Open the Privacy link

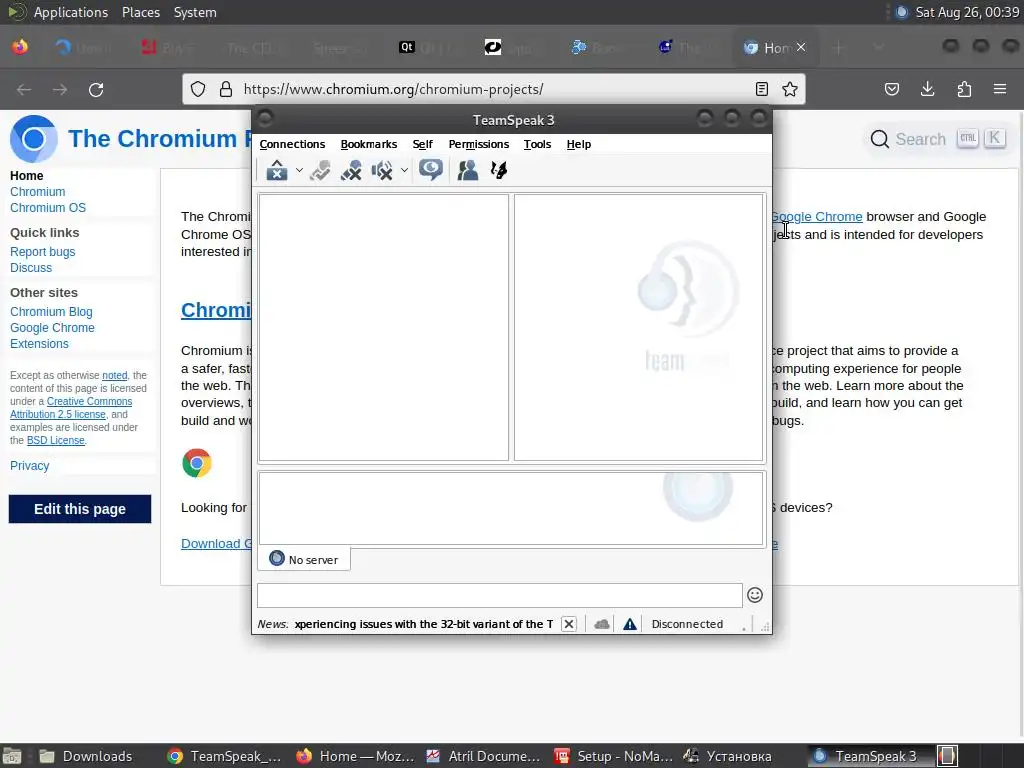[x=29, y=466]
